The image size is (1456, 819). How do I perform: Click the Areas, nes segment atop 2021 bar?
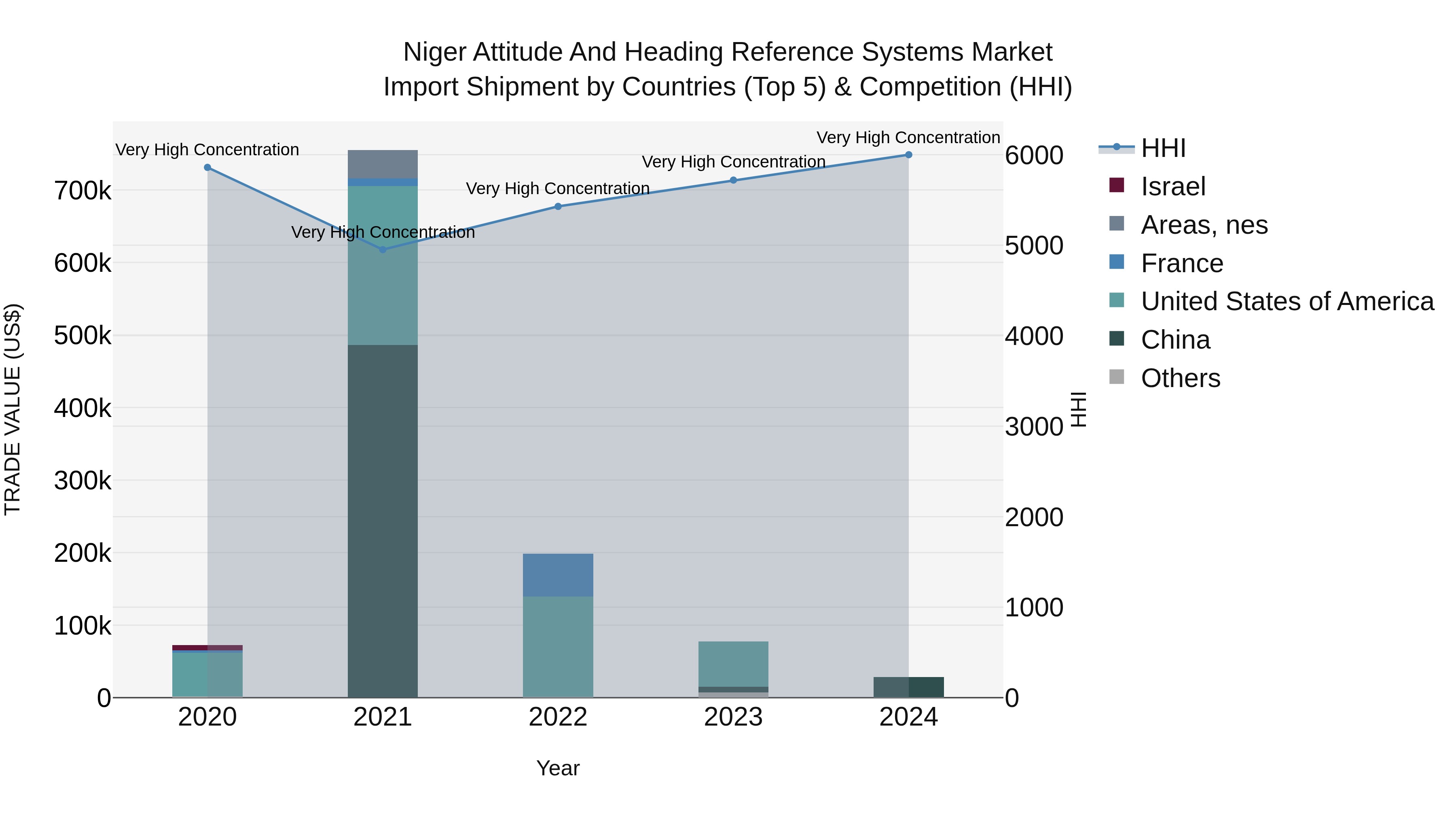(383, 164)
